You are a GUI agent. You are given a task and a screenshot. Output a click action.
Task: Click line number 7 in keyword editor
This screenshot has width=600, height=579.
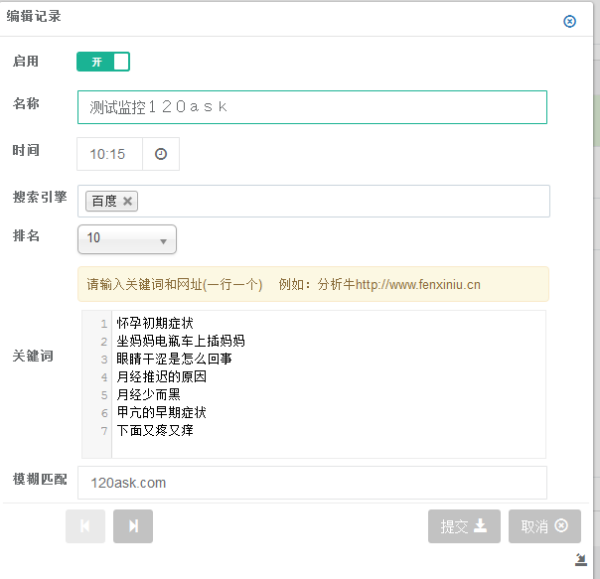point(104,431)
